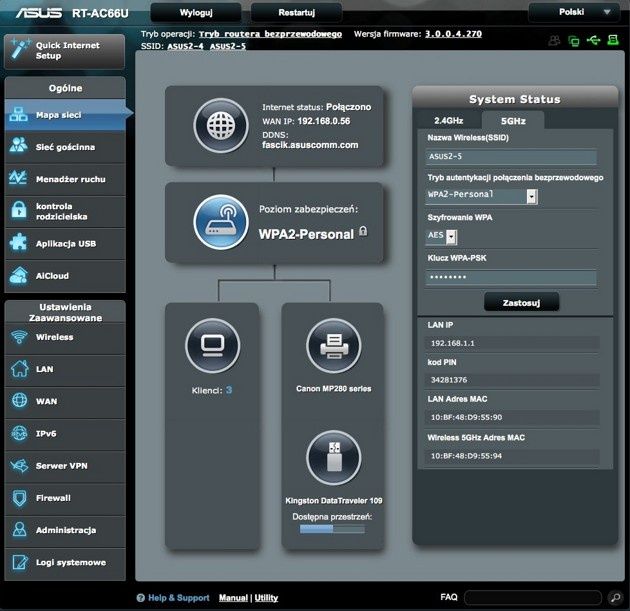Click the WAN globe icon in sidebar
This screenshot has width=630, height=611.
click(x=19, y=401)
